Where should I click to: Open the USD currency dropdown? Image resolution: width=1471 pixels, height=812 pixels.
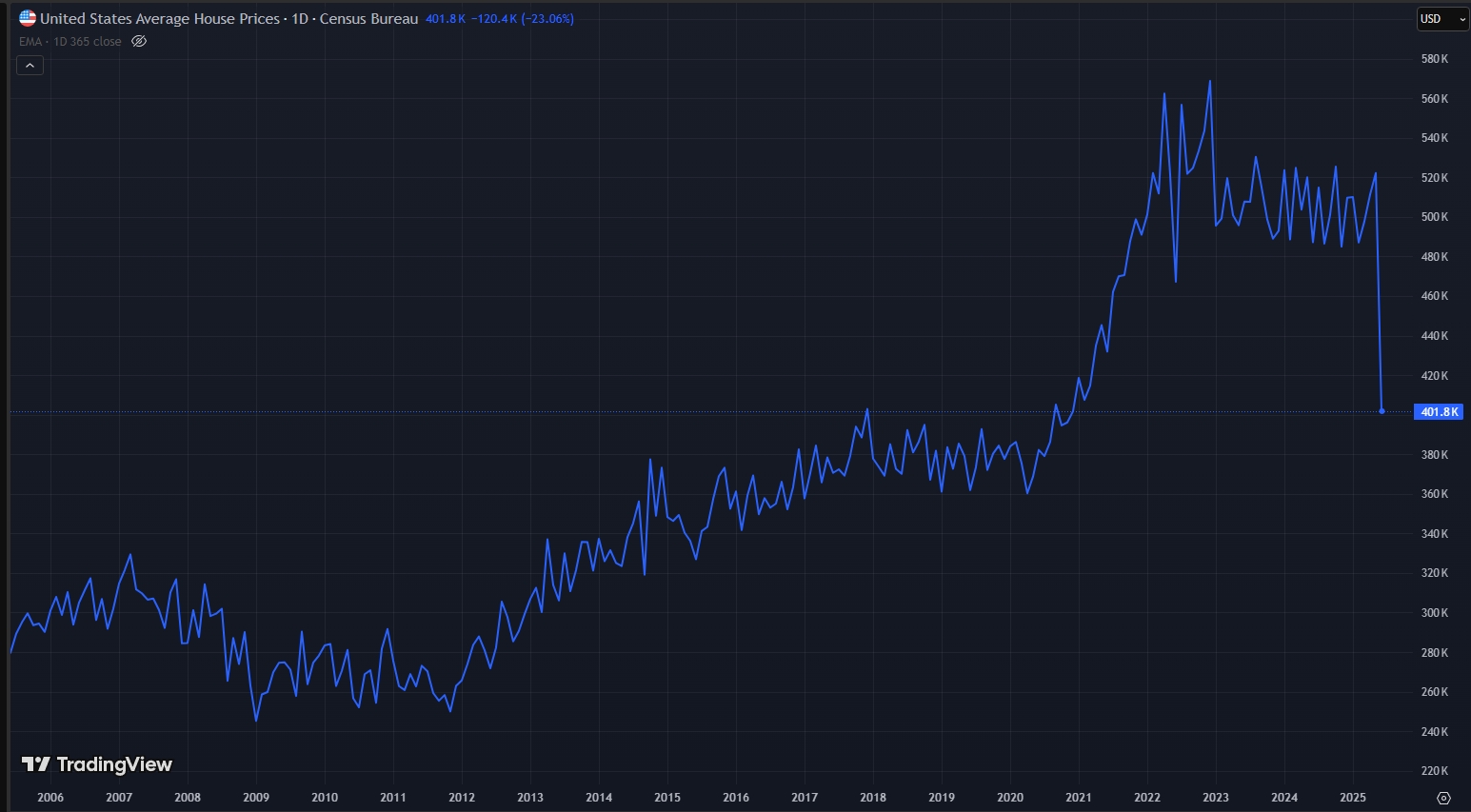tap(1441, 19)
